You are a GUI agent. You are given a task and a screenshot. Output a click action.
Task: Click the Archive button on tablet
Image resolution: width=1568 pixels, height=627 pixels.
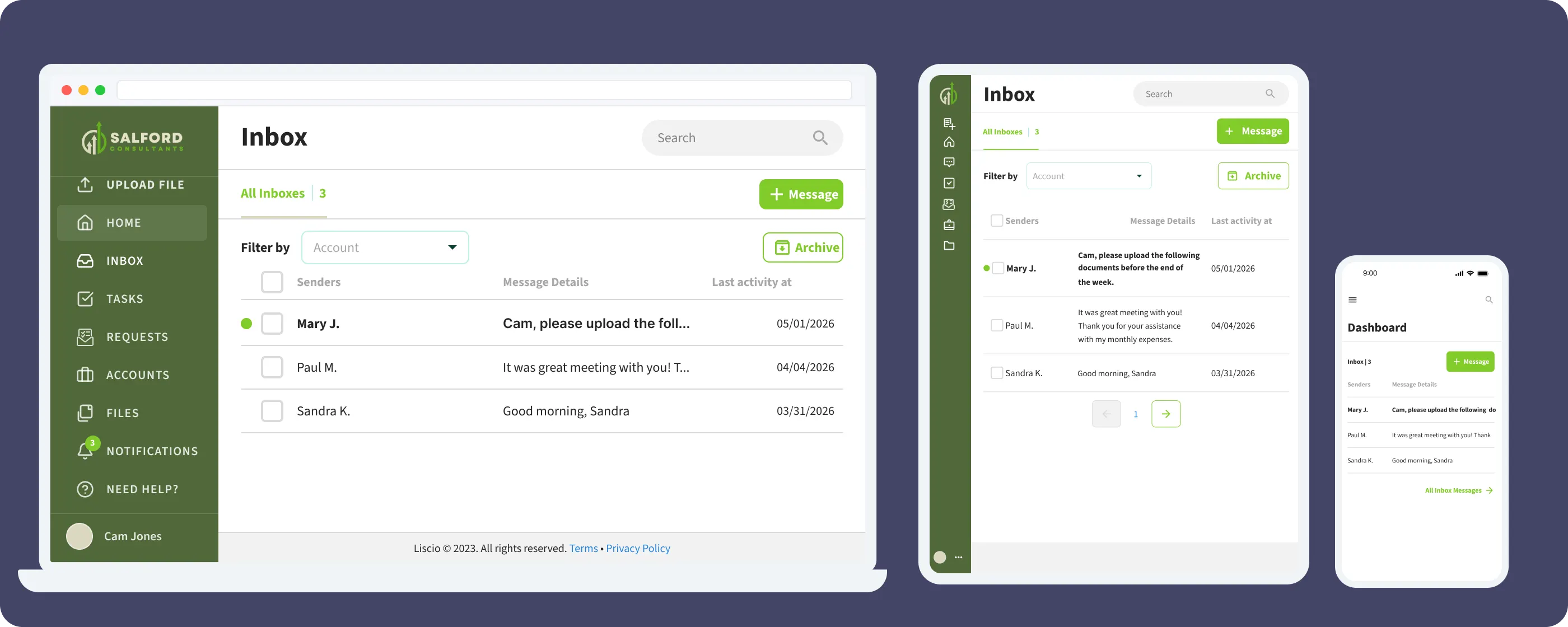(1253, 176)
